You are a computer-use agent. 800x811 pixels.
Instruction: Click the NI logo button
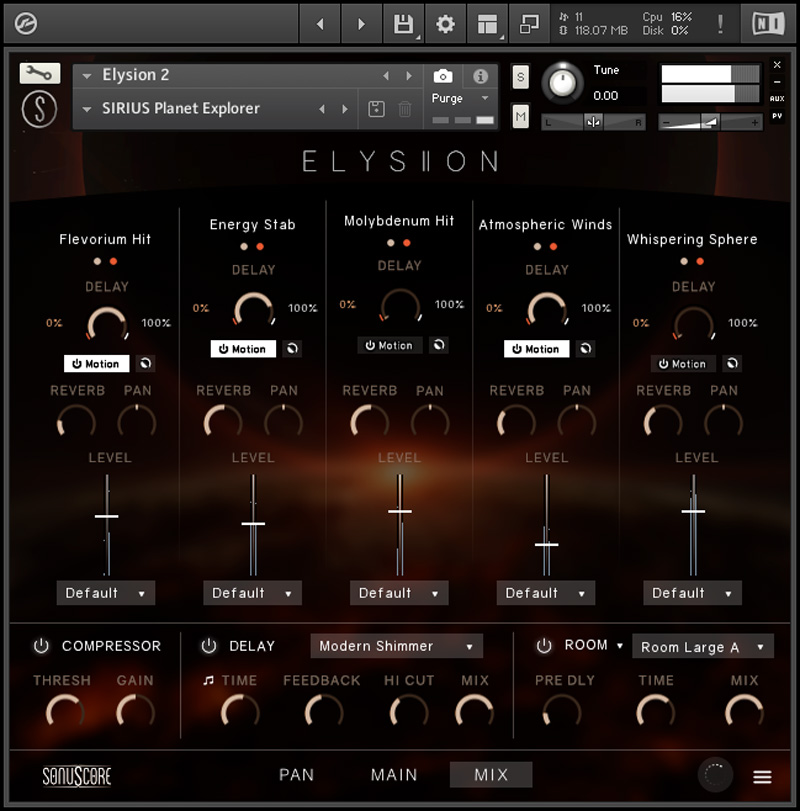pyautogui.click(x=768, y=24)
